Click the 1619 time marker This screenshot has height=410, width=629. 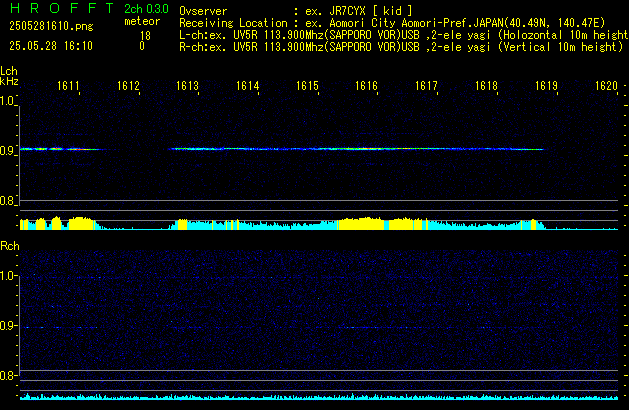pyautogui.click(x=546, y=86)
